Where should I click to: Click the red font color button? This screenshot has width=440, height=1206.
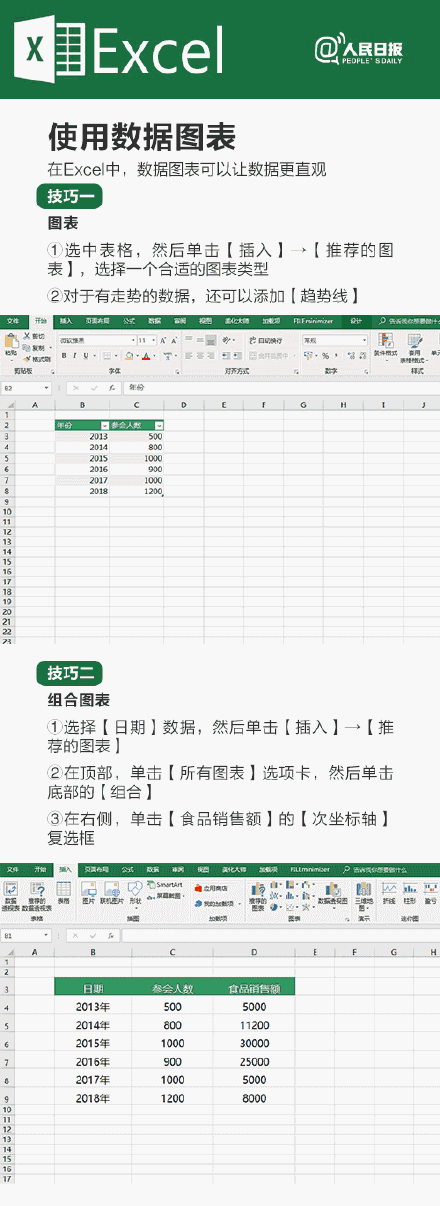[145, 355]
